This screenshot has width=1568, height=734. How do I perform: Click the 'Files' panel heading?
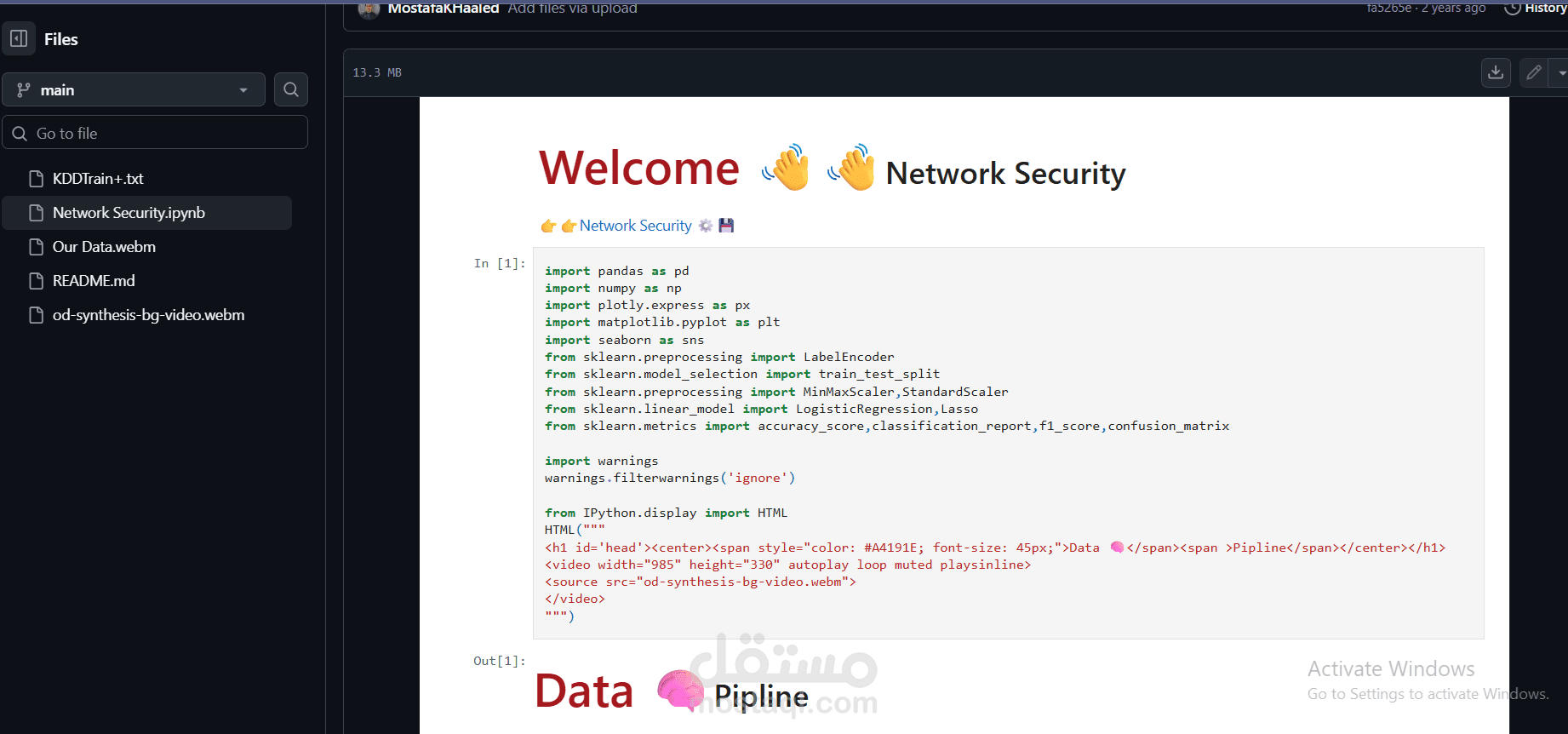60,39
